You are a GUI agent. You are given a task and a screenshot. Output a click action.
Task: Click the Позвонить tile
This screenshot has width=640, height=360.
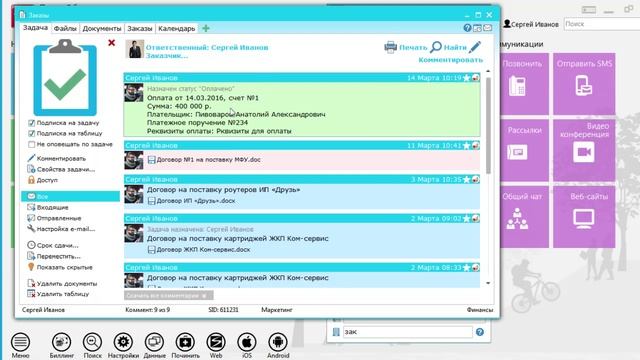[524, 84]
